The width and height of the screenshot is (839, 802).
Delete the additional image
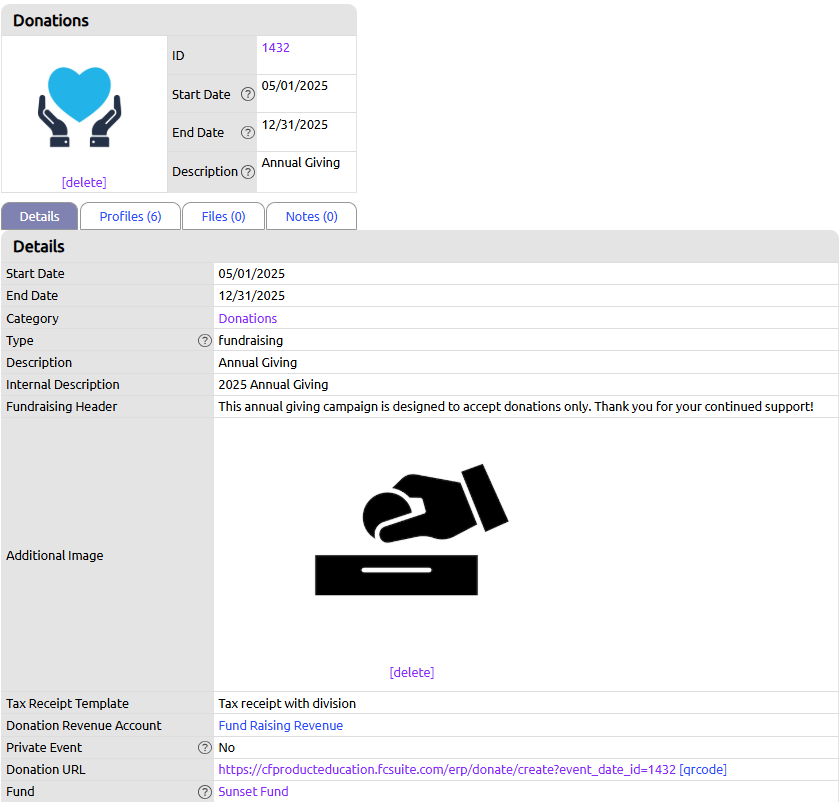coord(411,673)
